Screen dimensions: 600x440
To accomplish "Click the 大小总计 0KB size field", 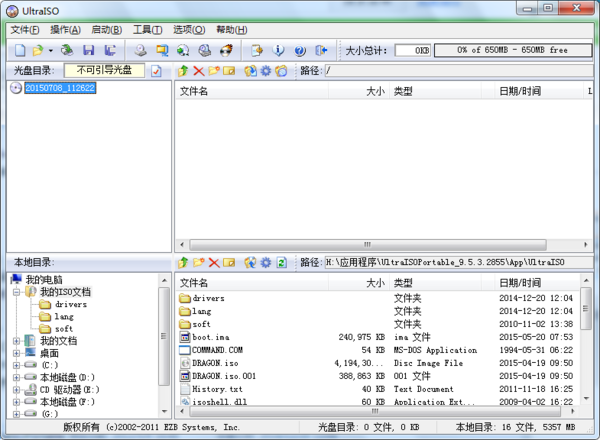I will 413,51.
